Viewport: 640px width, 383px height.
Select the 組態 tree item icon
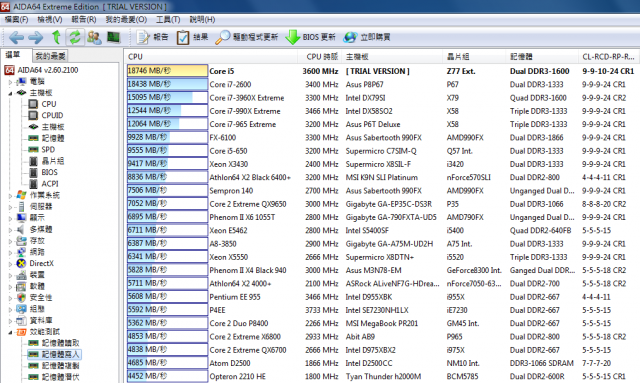pyautogui.click(x=21, y=309)
